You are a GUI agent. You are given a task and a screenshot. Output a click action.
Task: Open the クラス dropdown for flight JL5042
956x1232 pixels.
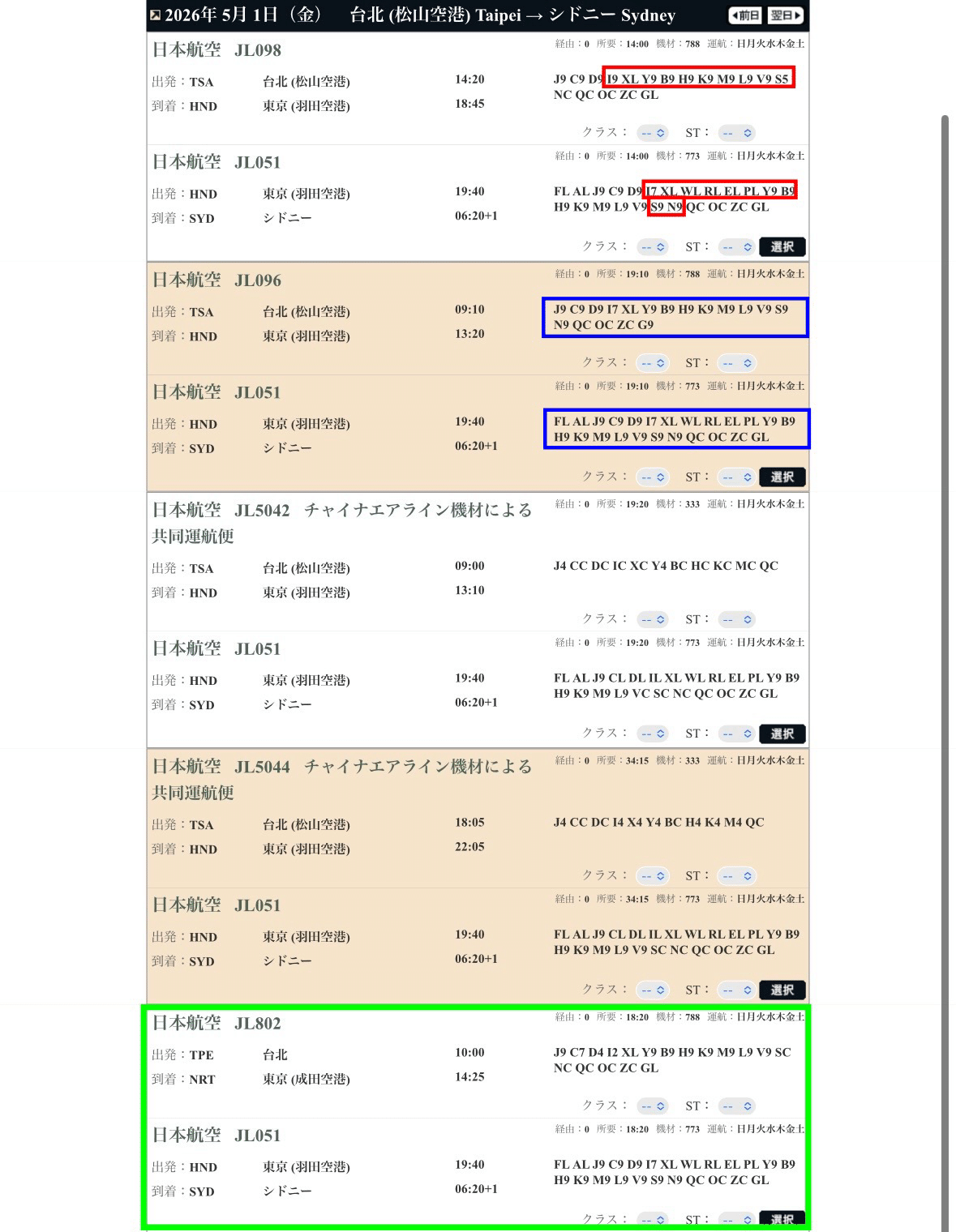coord(653,620)
